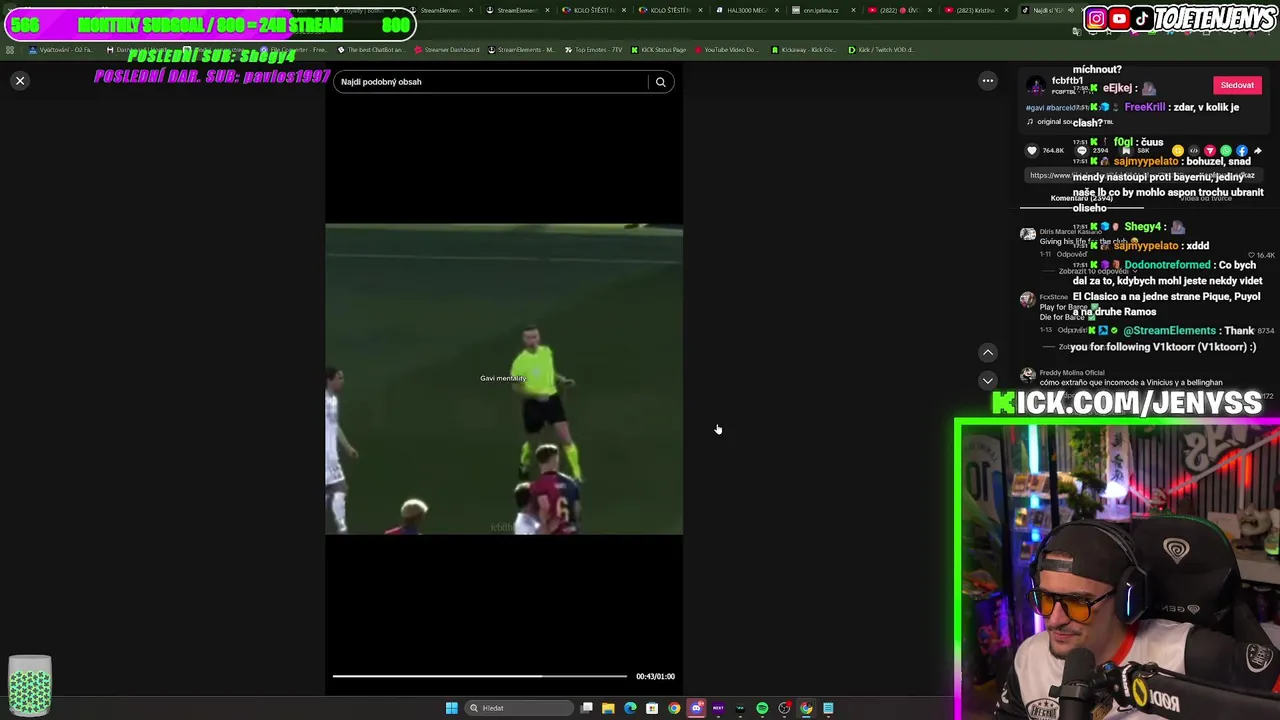Open Notepad app from taskbar

(828, 708)
